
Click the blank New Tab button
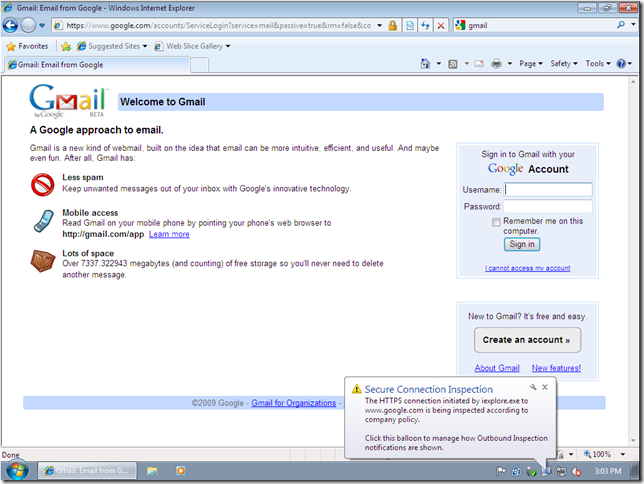coord(200,65)
